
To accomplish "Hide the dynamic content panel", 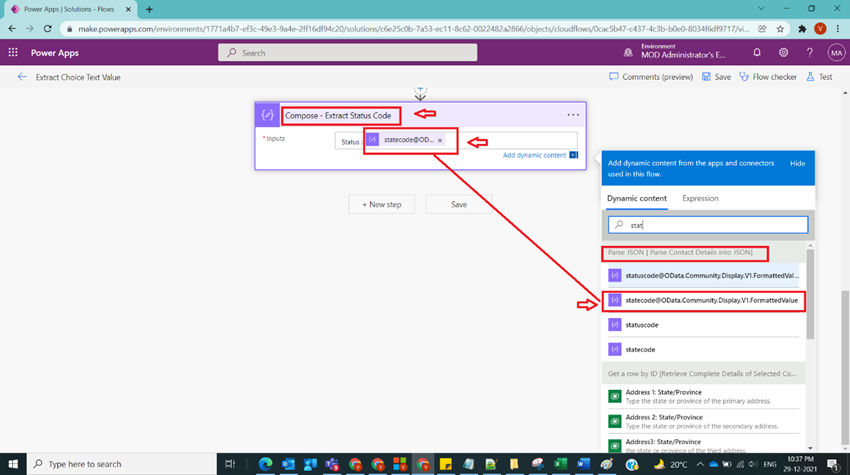I will coord(797,163).
